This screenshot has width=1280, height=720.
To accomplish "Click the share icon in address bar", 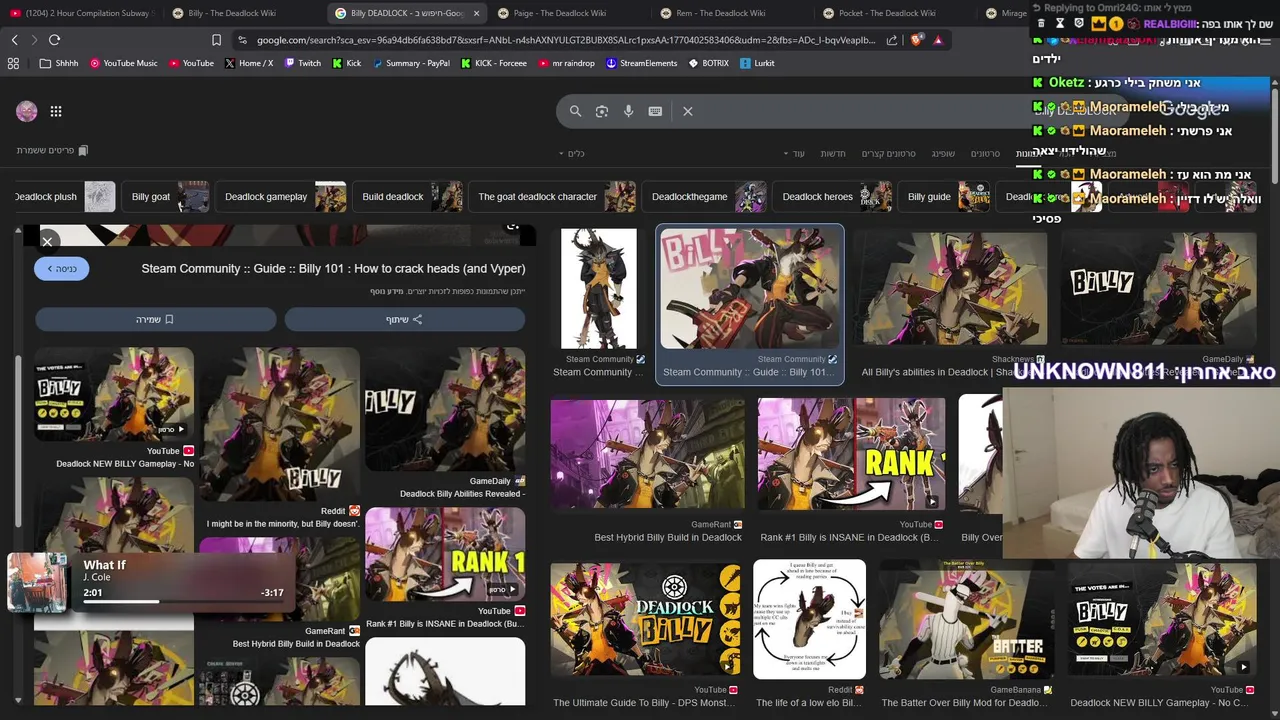I will tap(892, 40).
